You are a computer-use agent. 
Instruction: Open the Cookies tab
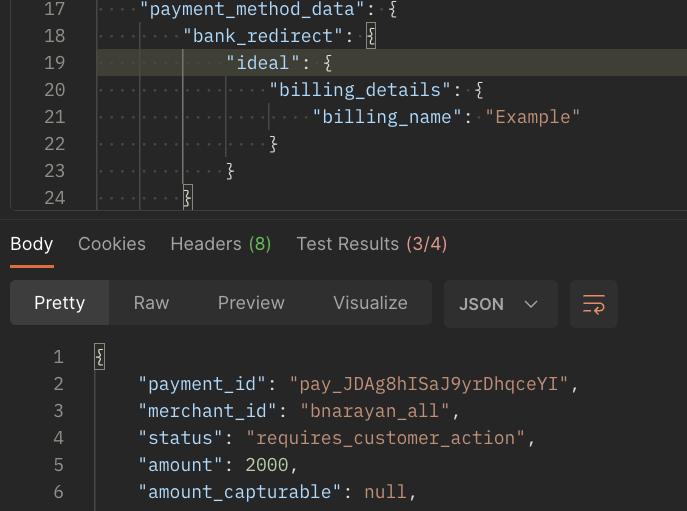[112, 244]
